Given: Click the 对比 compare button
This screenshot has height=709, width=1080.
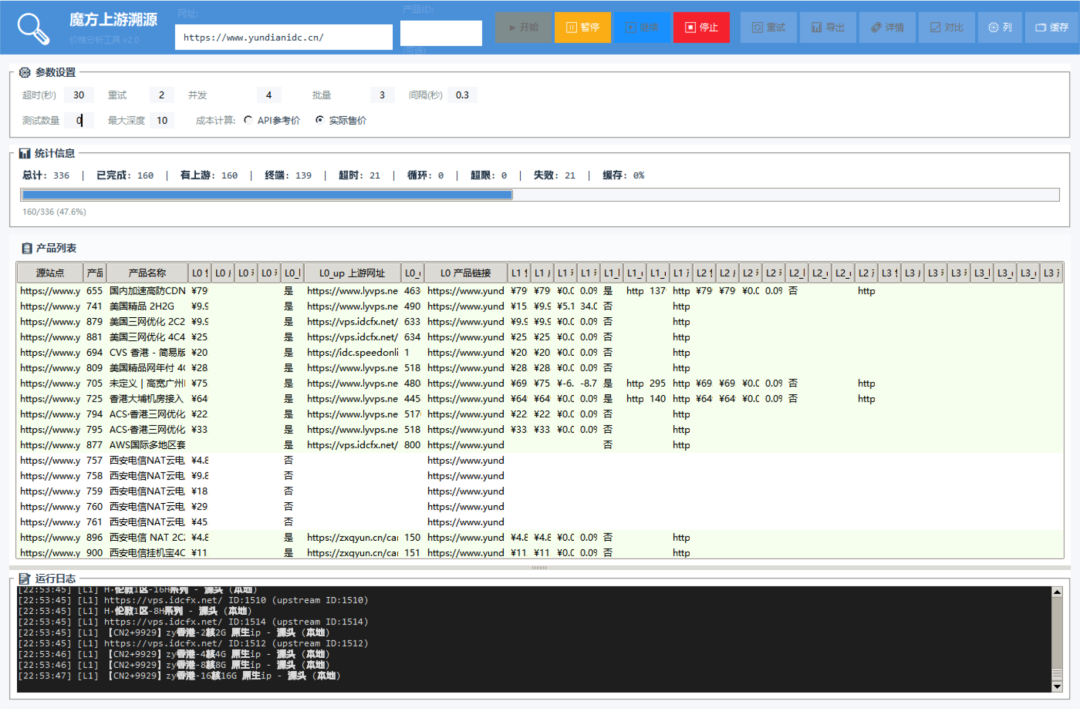Looking at the screenshot, I should [x=945, y=28].
